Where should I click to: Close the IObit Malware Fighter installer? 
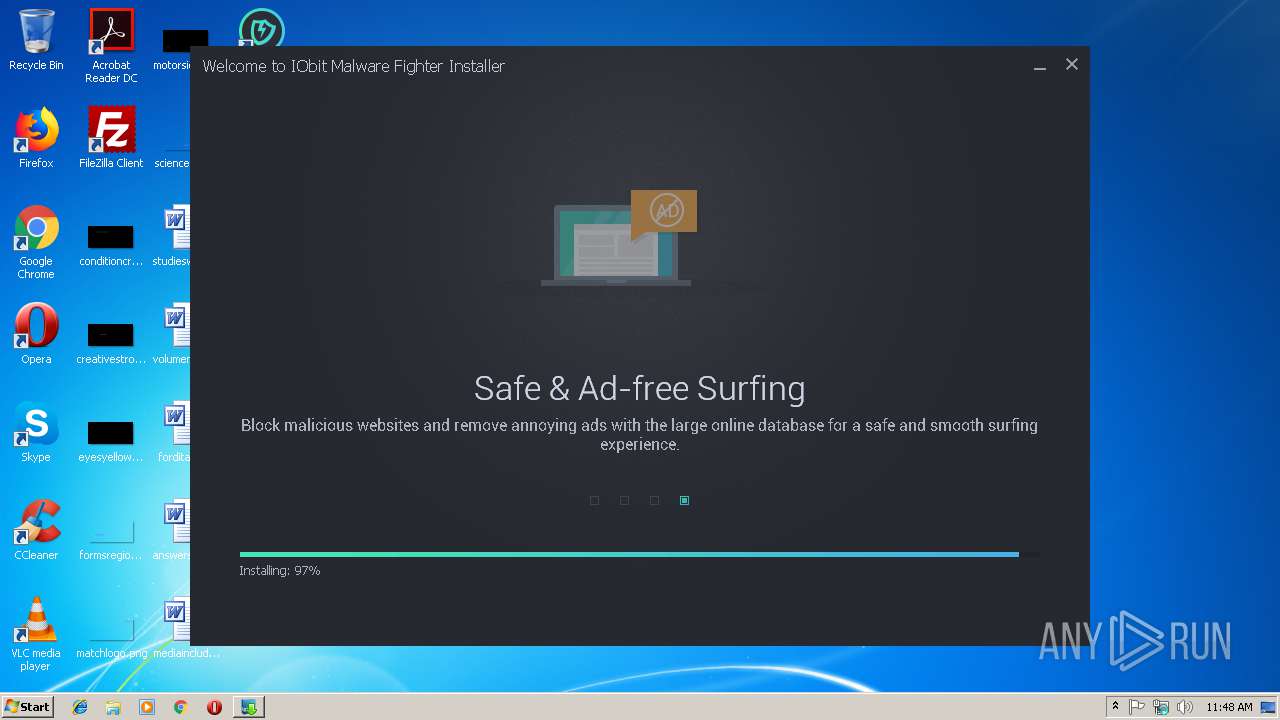tap(1072, 64)
